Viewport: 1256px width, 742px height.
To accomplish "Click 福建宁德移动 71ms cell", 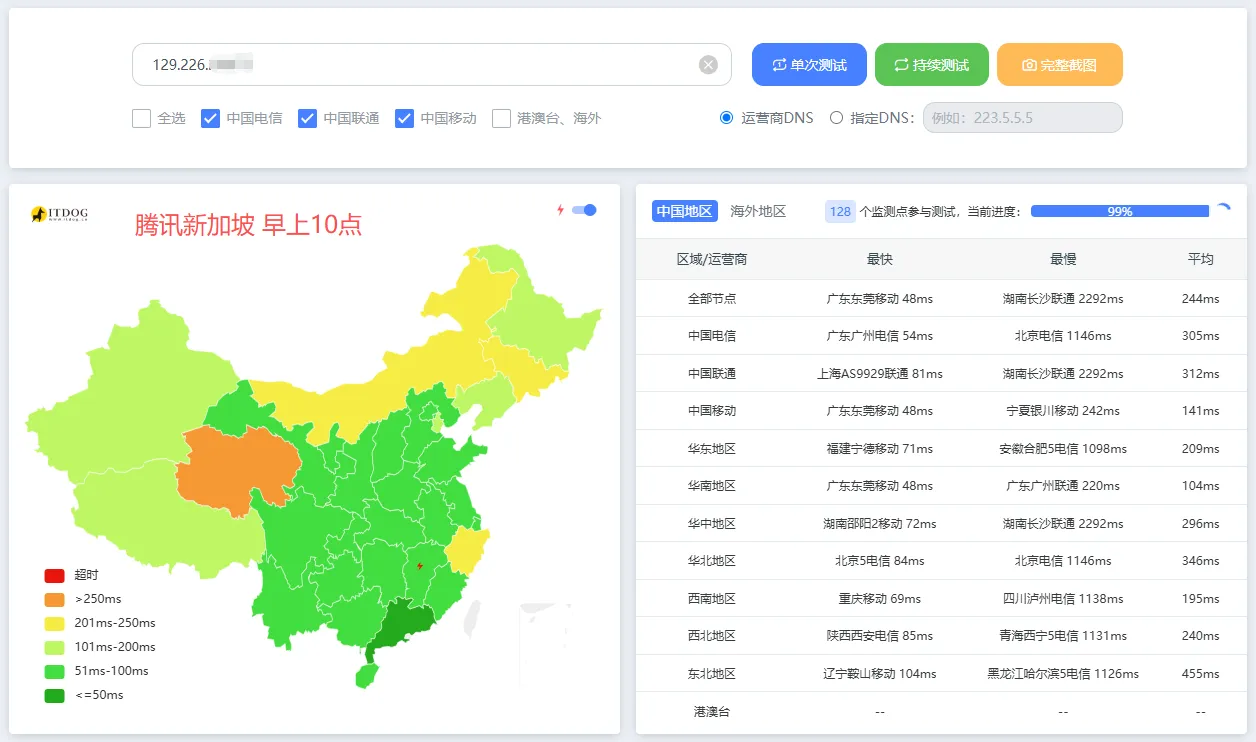I will 880,449.
